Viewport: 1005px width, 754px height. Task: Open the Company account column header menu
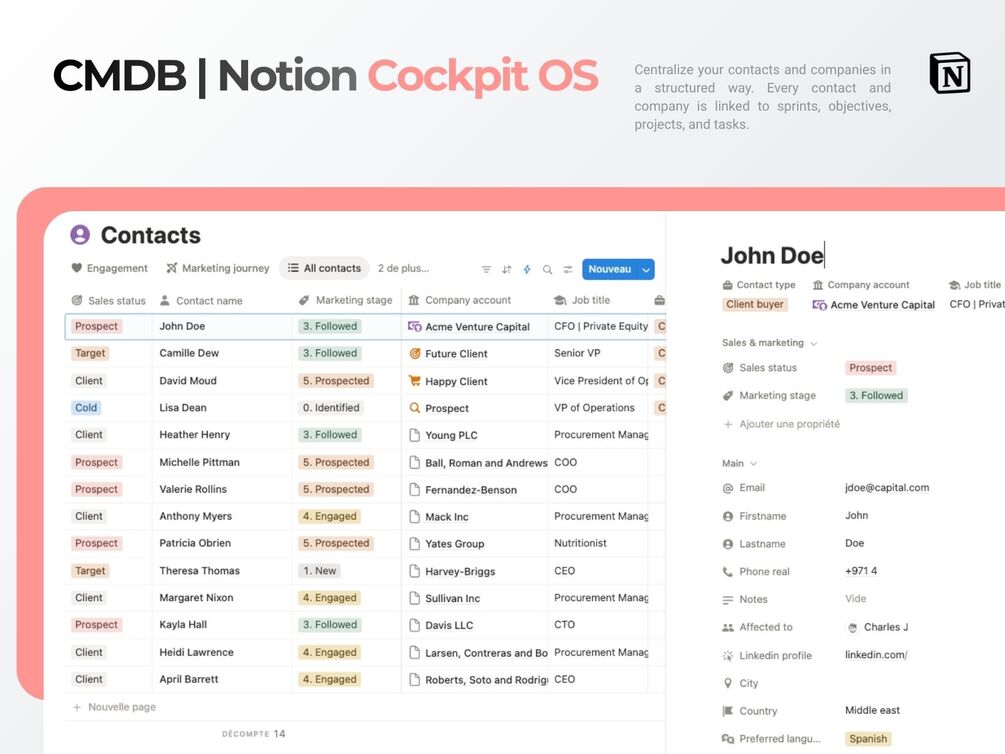pos(460,300)
